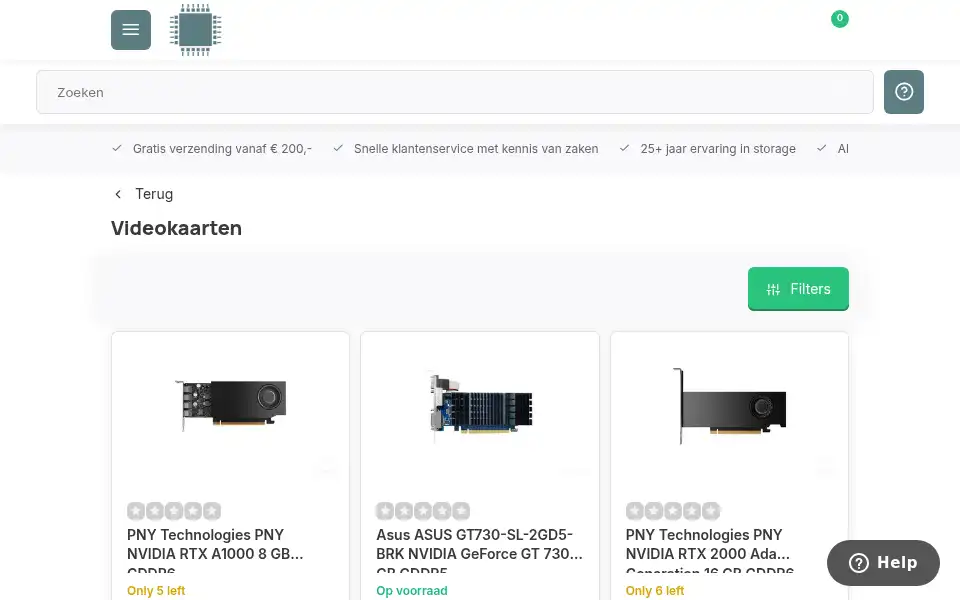The image size is (960, 600).
Task: Open the Help chat widget
Action: point(883,563)
